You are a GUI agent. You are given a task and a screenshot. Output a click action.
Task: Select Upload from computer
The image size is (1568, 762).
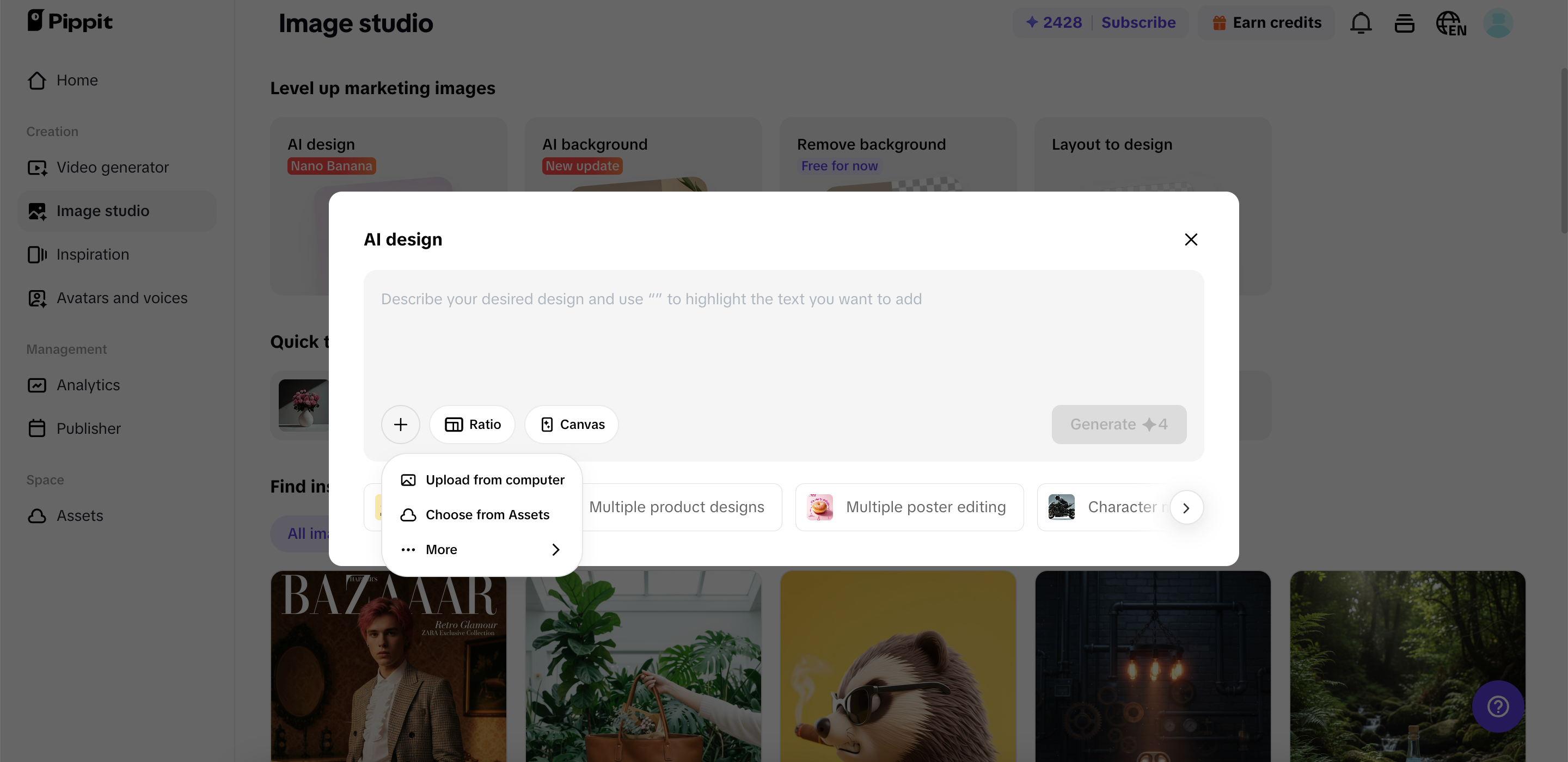[494, 480]
